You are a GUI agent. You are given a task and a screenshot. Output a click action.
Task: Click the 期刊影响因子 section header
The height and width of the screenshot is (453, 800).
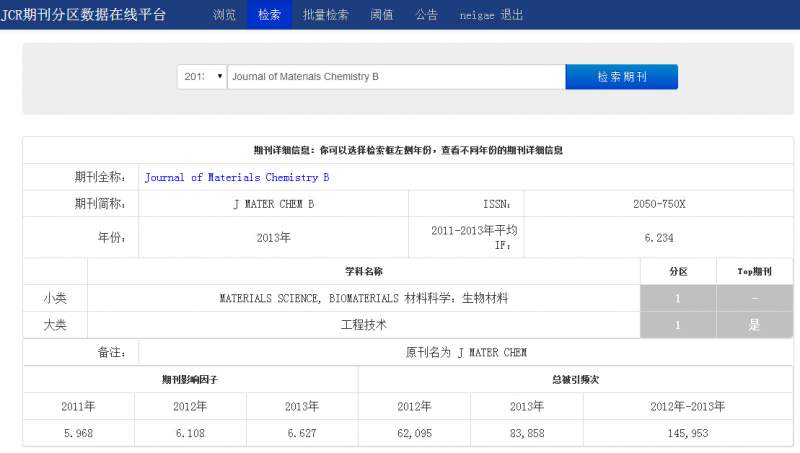coord(190,380)
